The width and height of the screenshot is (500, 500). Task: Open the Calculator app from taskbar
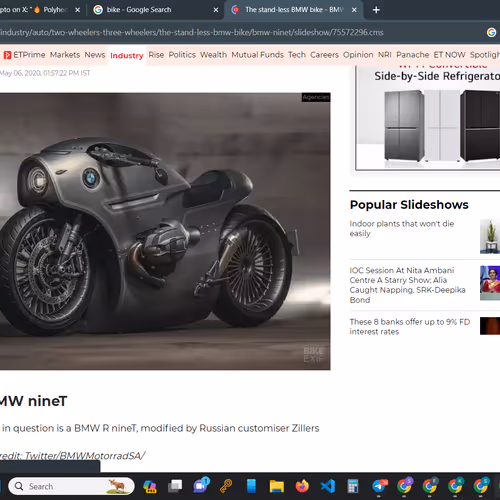click(353, 486)
